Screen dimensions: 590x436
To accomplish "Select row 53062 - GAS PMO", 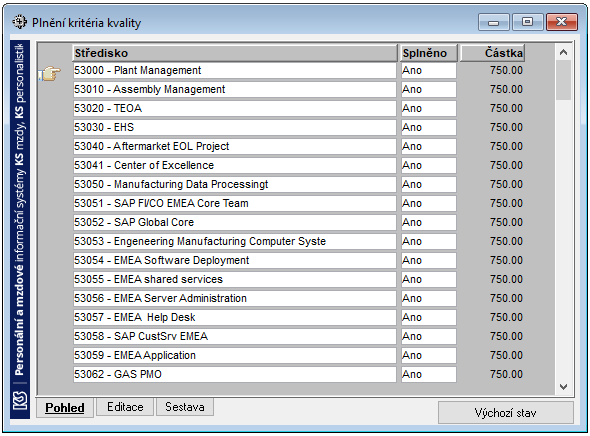I will pyautogui.click(x=235, y=374).
